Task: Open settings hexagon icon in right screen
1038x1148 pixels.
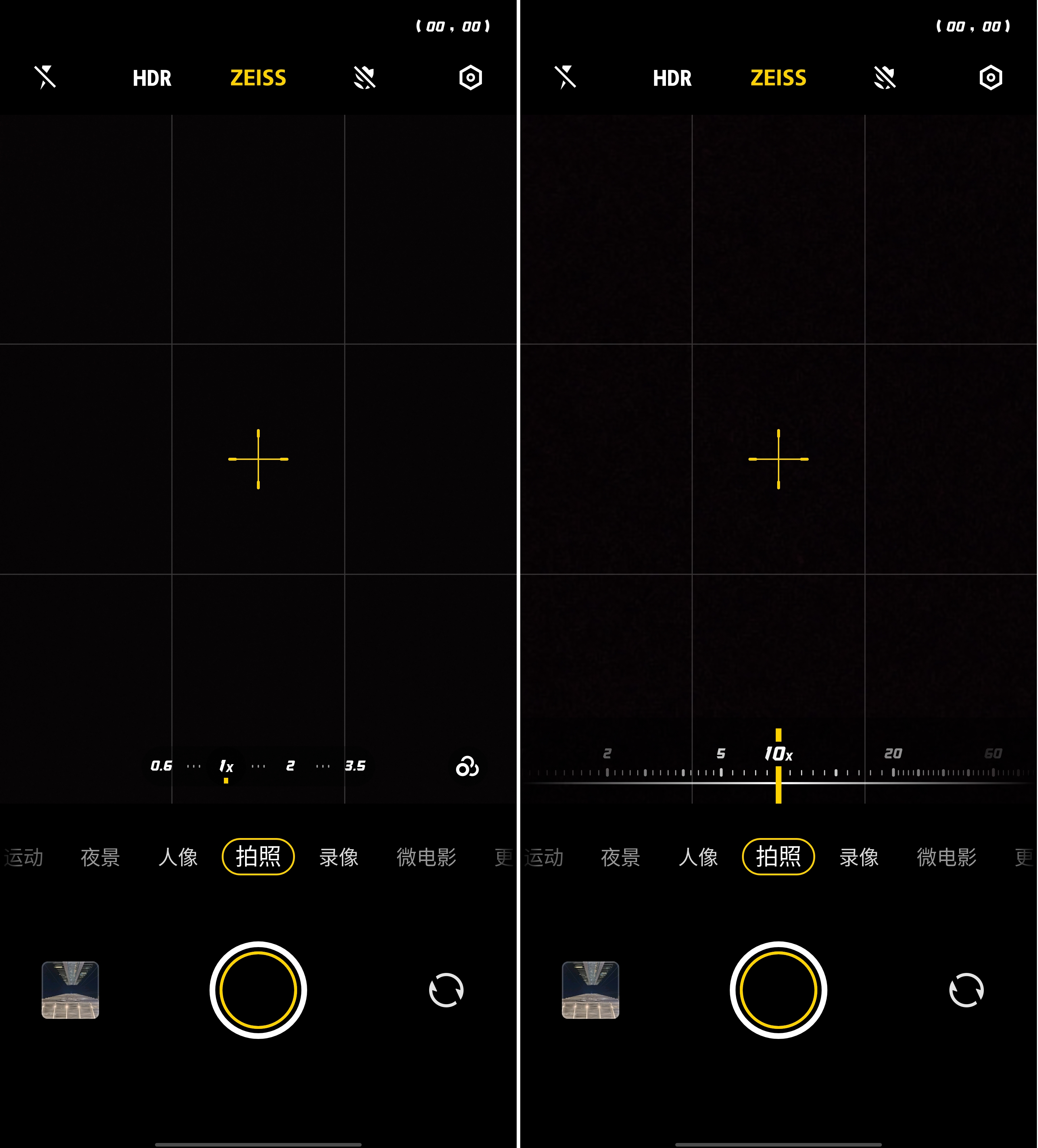Action: [990, 77]
